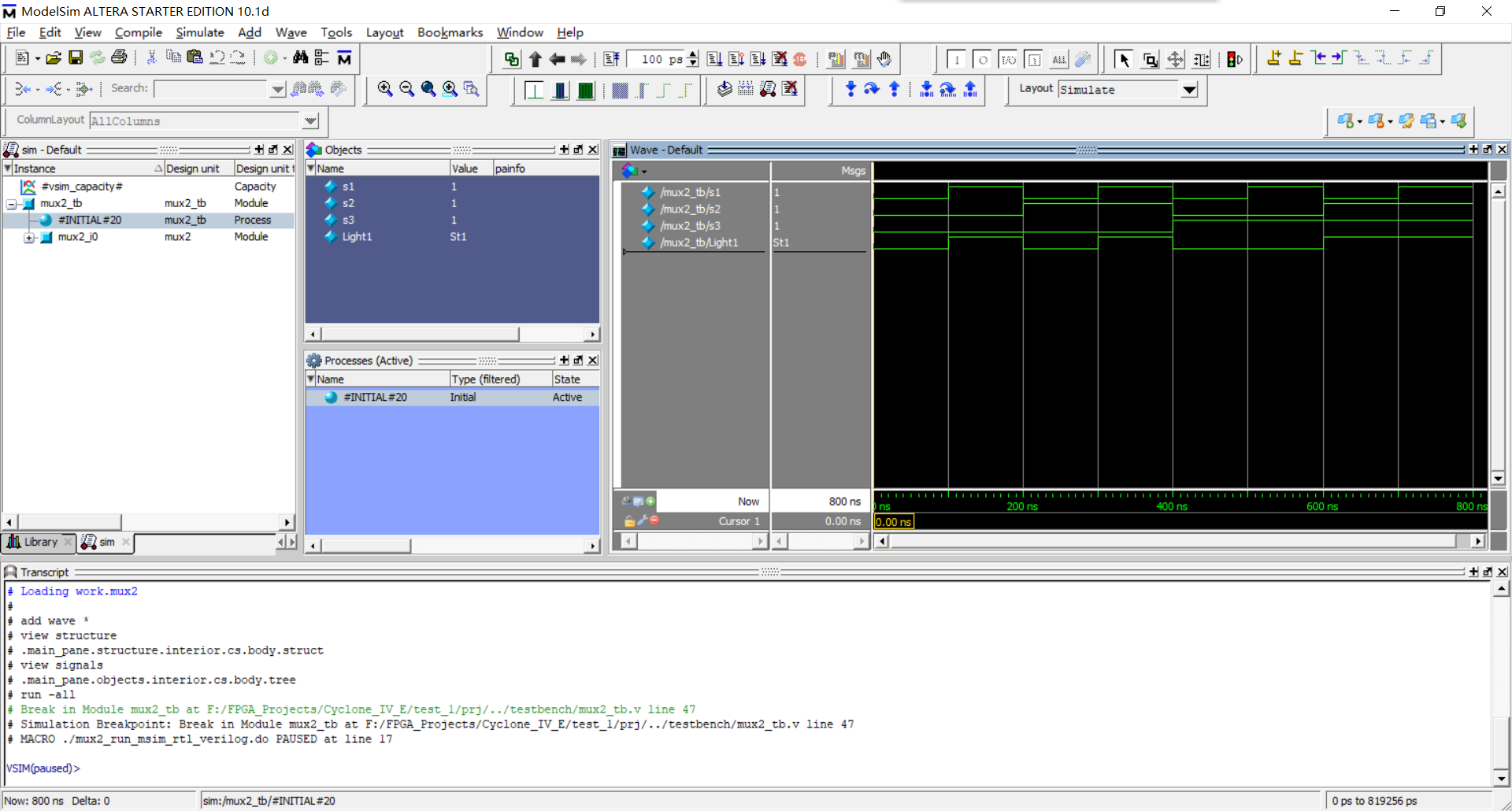Screen dimensions: 1512x811
Task: Select the Light1 signal in the Objects panel
Action: [x=358, y=236]
